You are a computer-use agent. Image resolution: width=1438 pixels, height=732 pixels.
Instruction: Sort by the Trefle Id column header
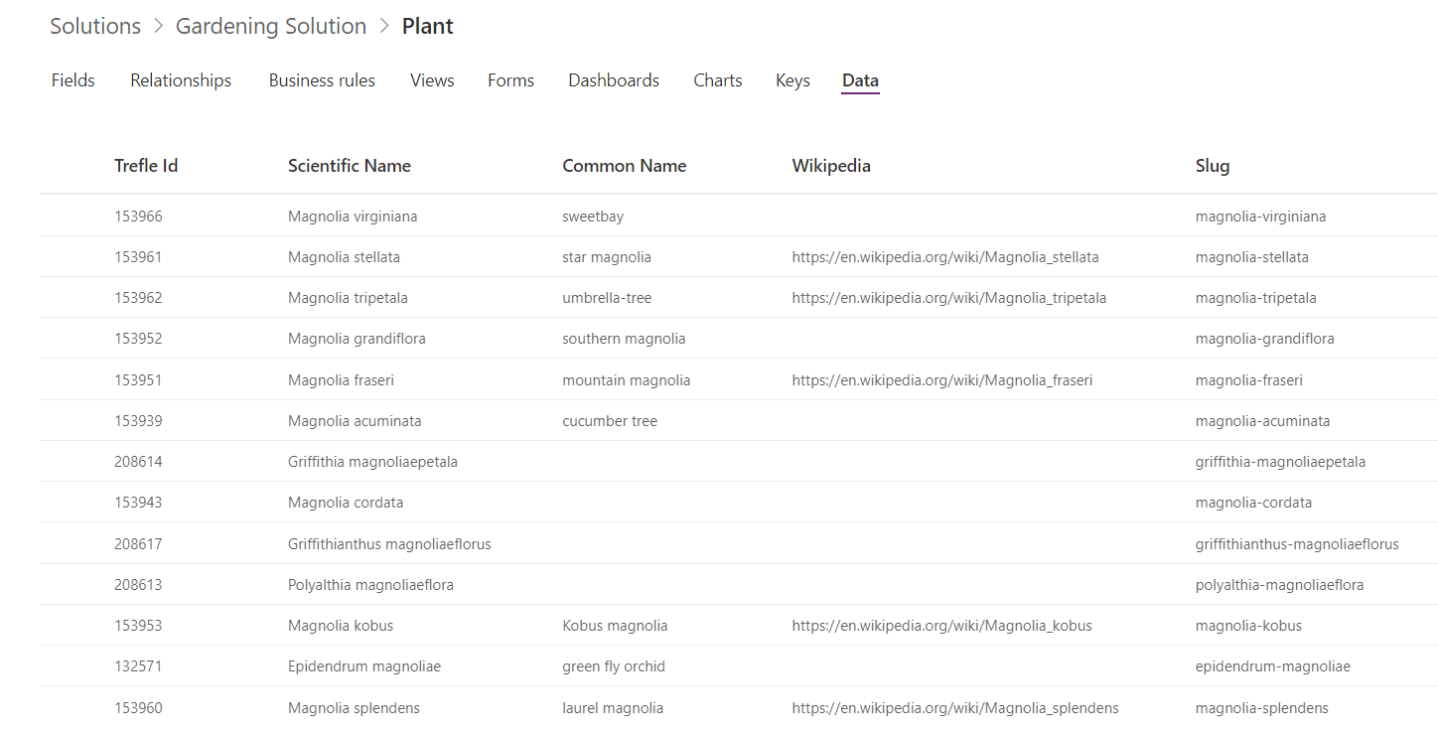146,166
